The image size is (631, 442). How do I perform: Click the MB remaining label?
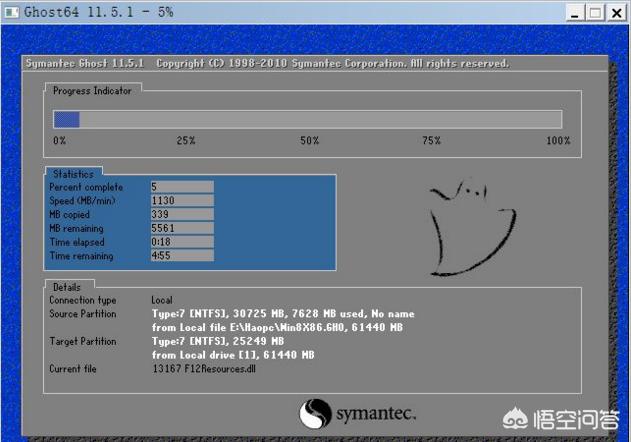click(x=76, y=228)
